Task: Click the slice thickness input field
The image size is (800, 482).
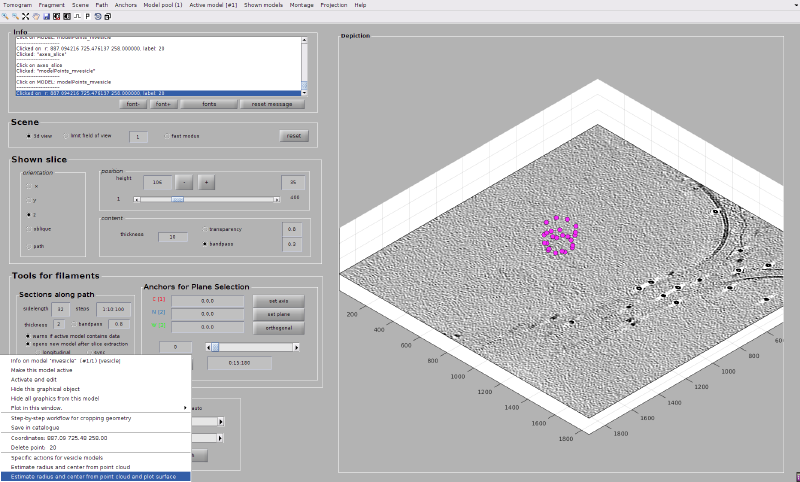Action: tap(173, 237)
